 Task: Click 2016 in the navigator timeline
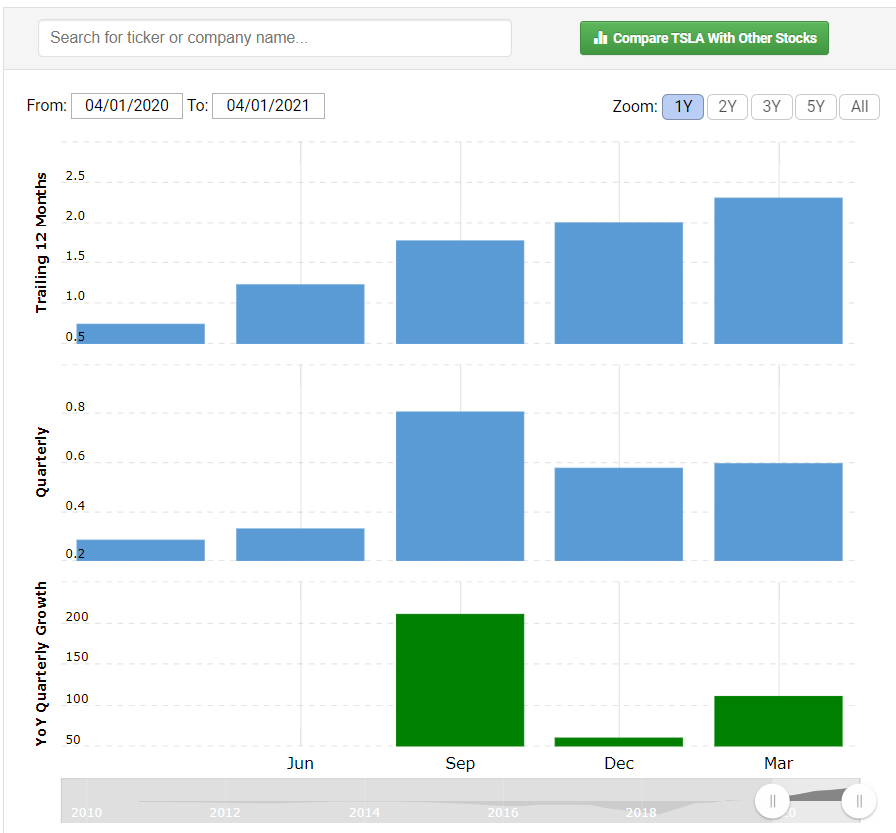coord(502,812)
